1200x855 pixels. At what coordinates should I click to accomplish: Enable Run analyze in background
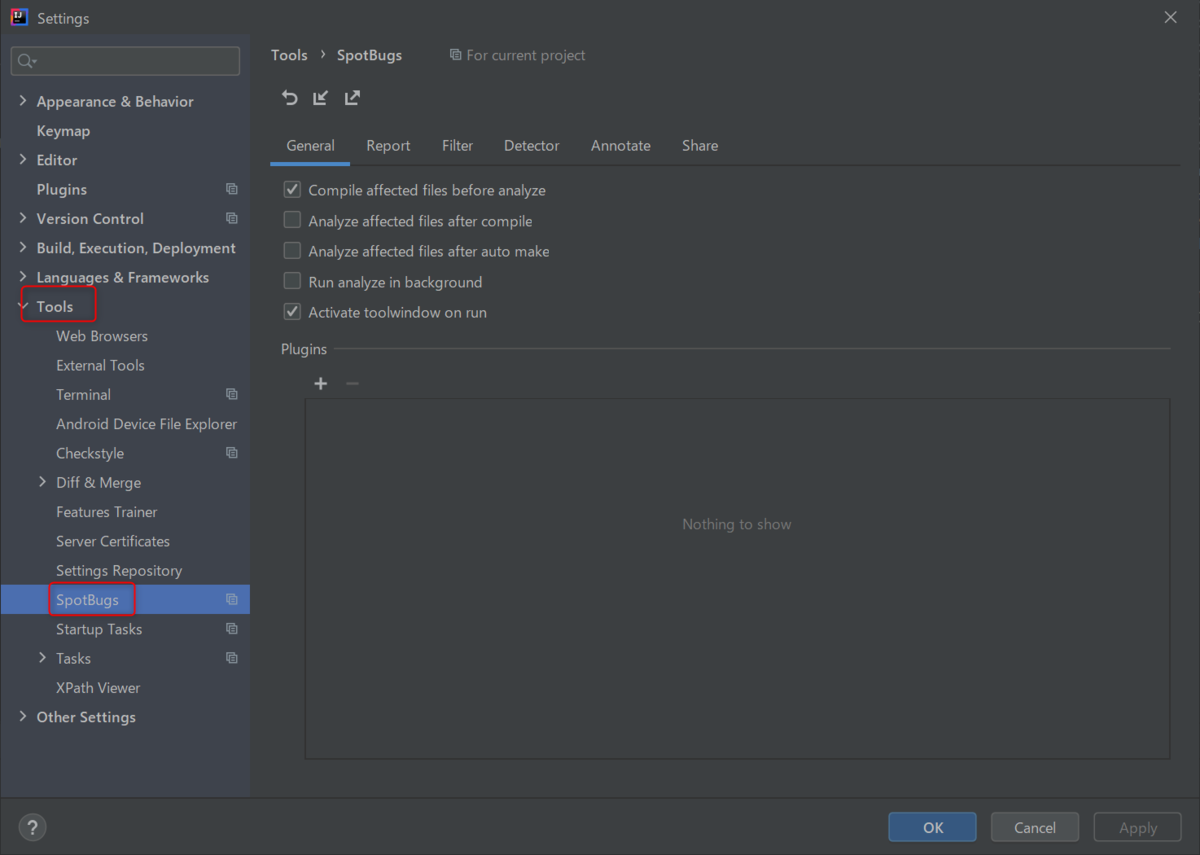[291, 281]
